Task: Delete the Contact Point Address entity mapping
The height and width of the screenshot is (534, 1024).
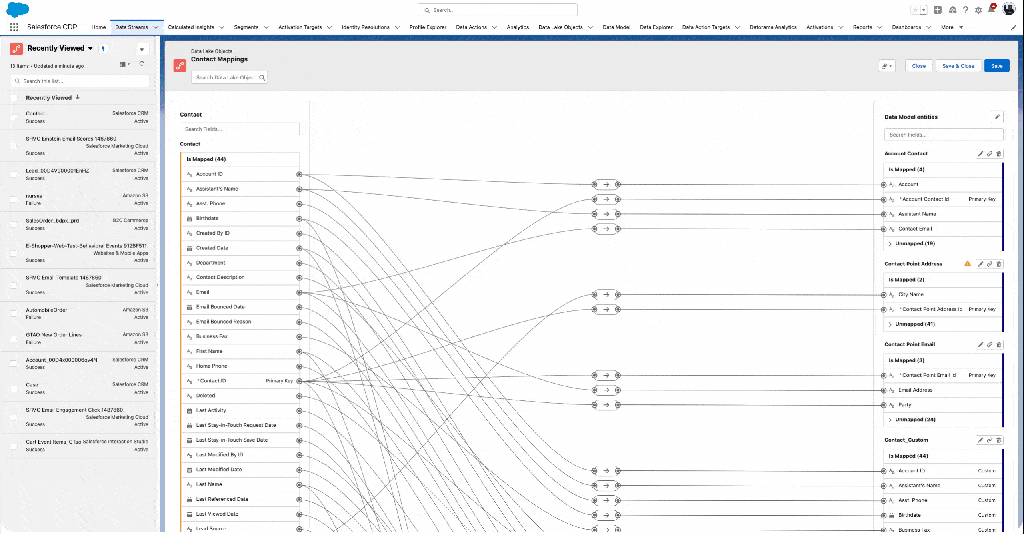Action: tap(998, 264)
